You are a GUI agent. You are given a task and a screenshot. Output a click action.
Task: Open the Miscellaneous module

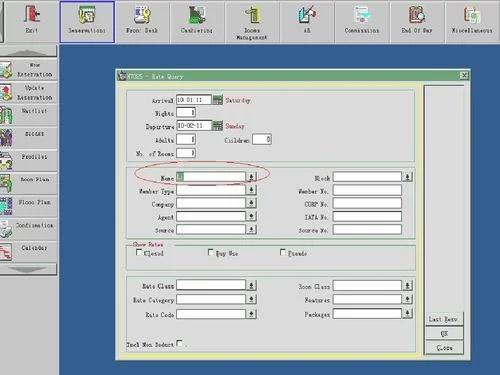[472, 22]
